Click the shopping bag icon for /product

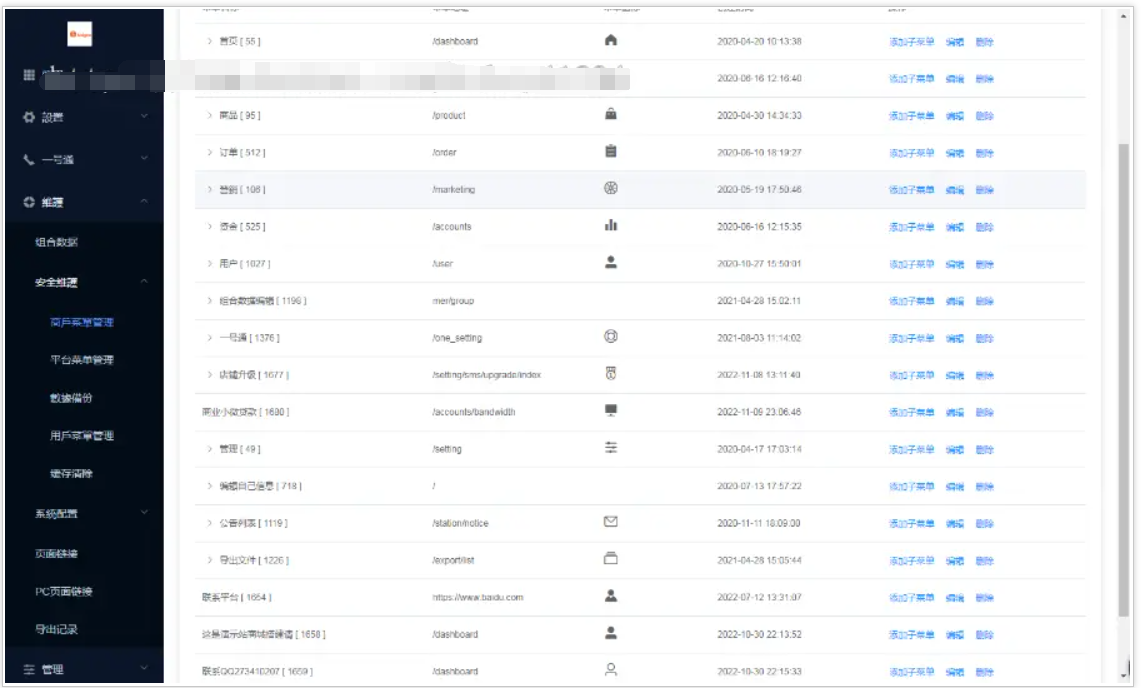pyautogui.click(x=611, y=114)
